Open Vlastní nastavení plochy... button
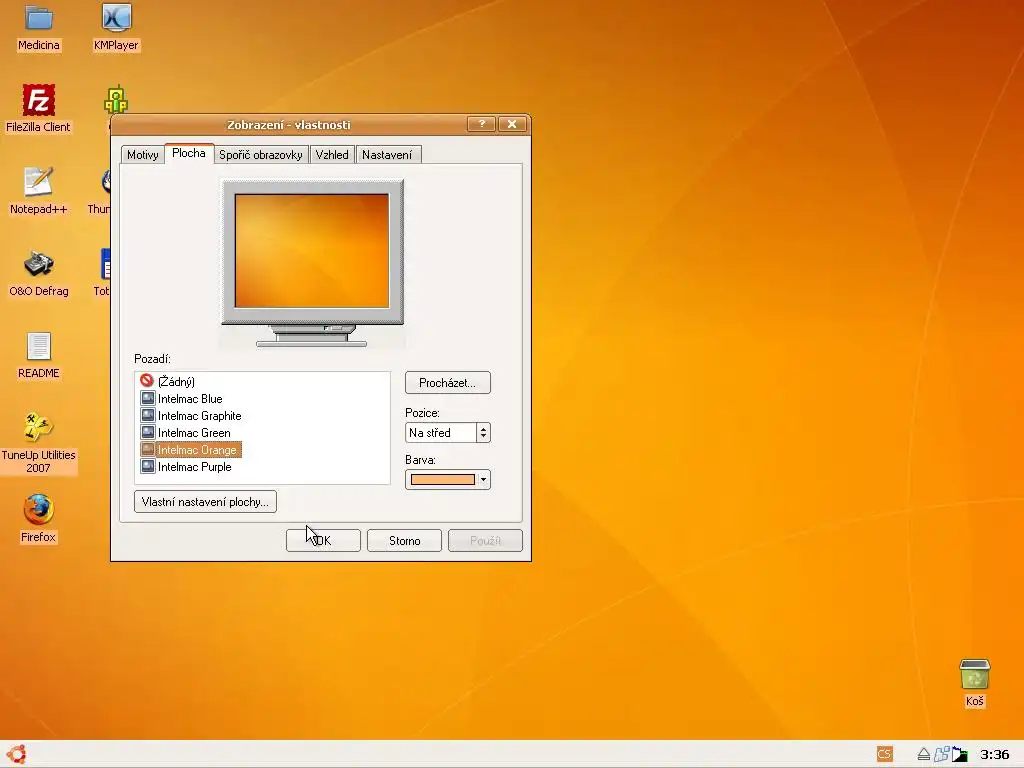The image size is (1024, 768). [x=205, y=502]
